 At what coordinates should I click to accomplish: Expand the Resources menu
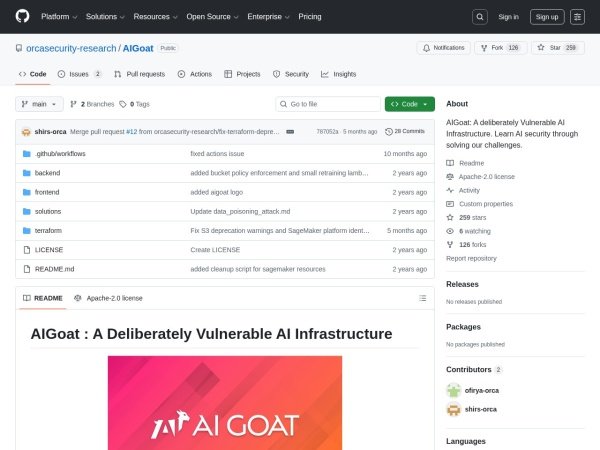(155, 17)
